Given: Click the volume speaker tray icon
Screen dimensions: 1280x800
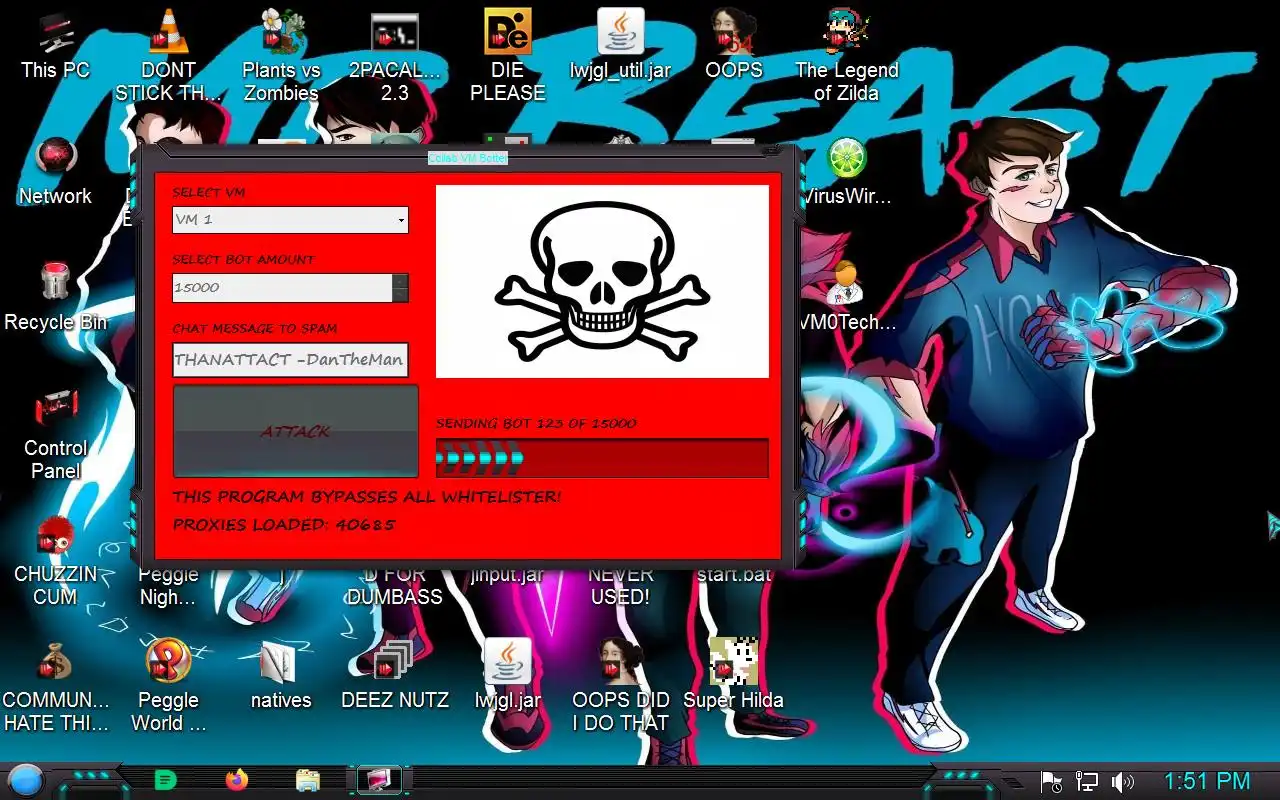Looking at the screenshot, I should (x=1123, y=781).
